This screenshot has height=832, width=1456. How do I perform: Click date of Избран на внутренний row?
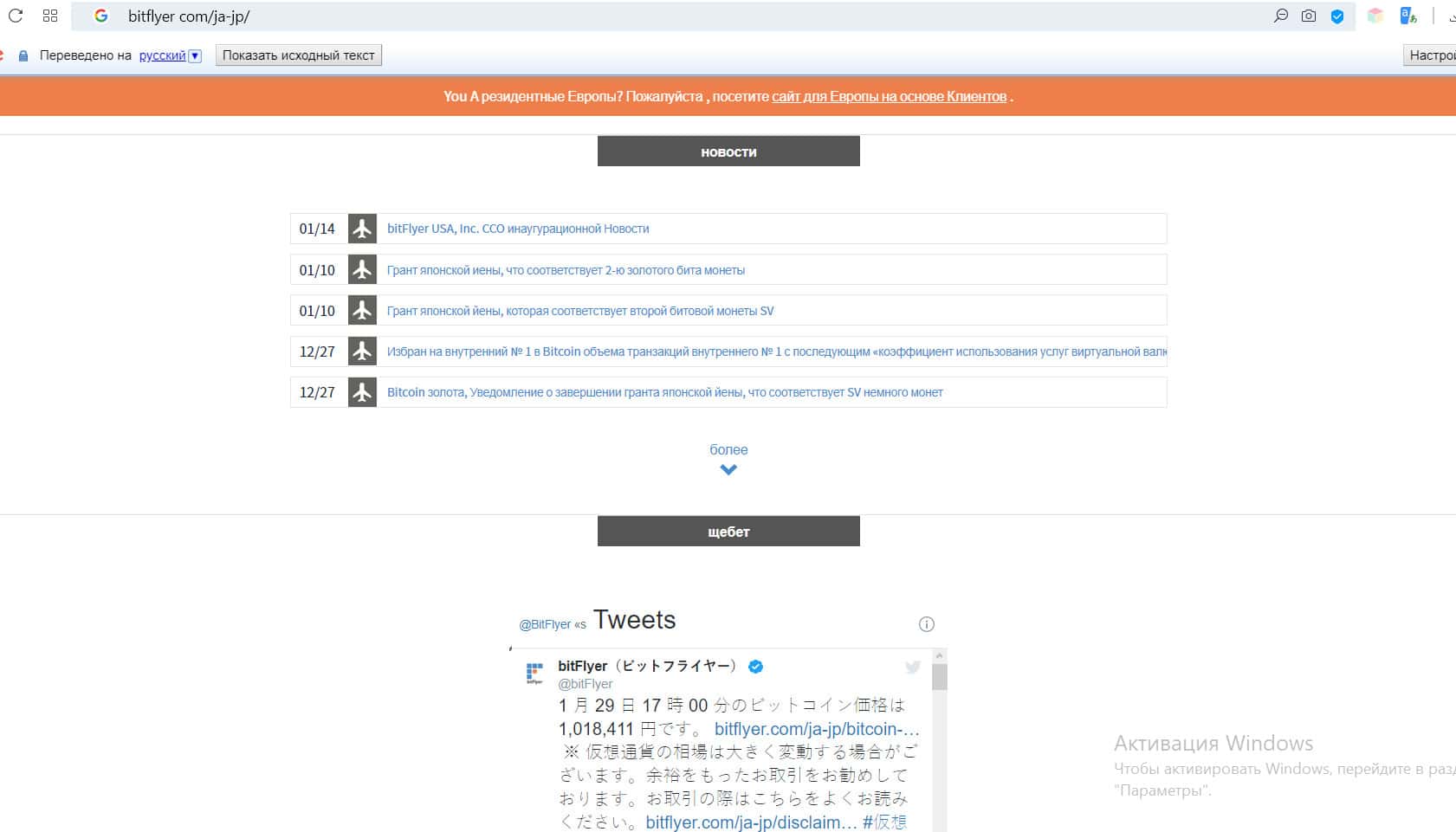click(x=317, y=352)
